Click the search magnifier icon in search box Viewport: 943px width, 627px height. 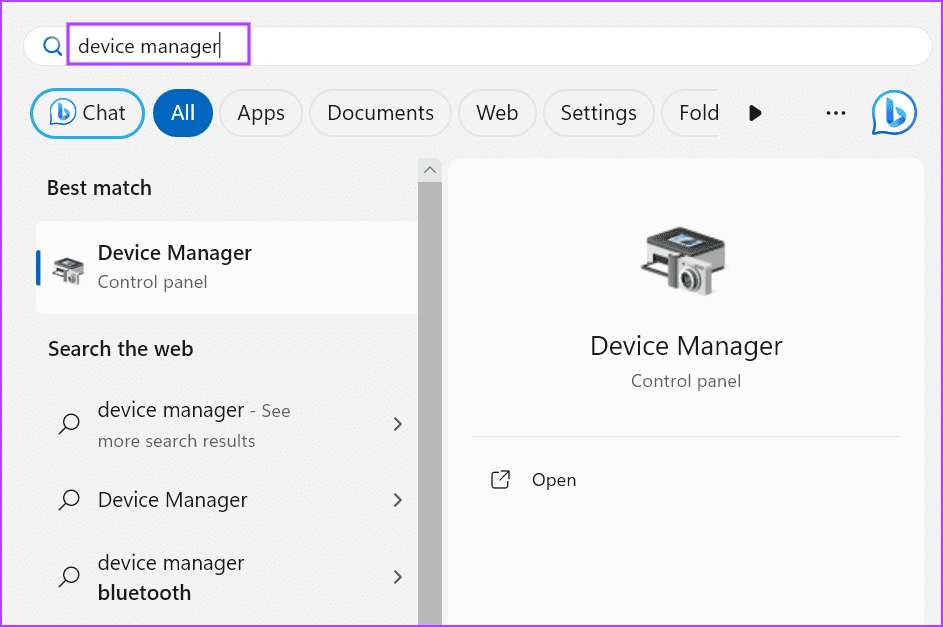coord(52,46)
